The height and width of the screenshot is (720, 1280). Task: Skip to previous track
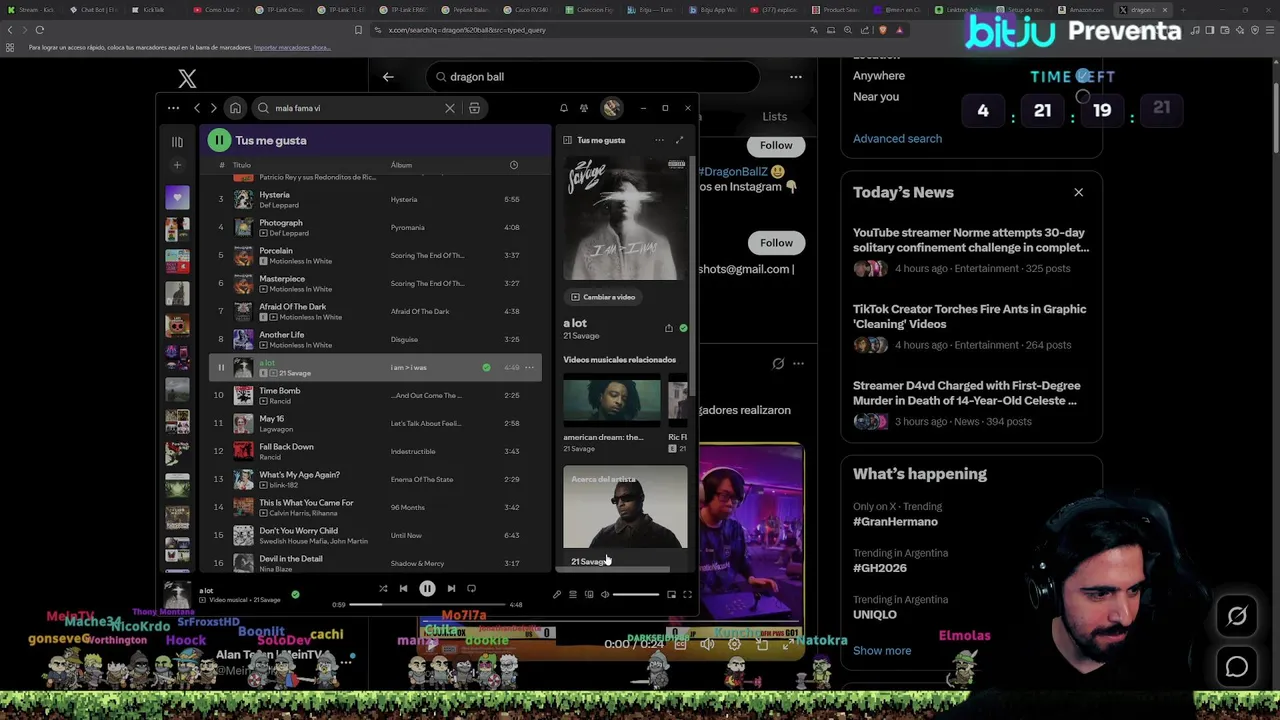[x=403, y=589]
